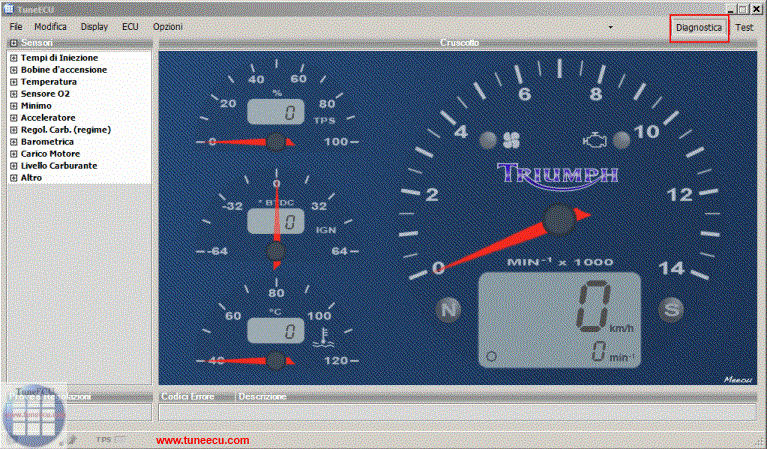
Task: Click the °C temperature digital readout
Action: click(x=276, y=331)
